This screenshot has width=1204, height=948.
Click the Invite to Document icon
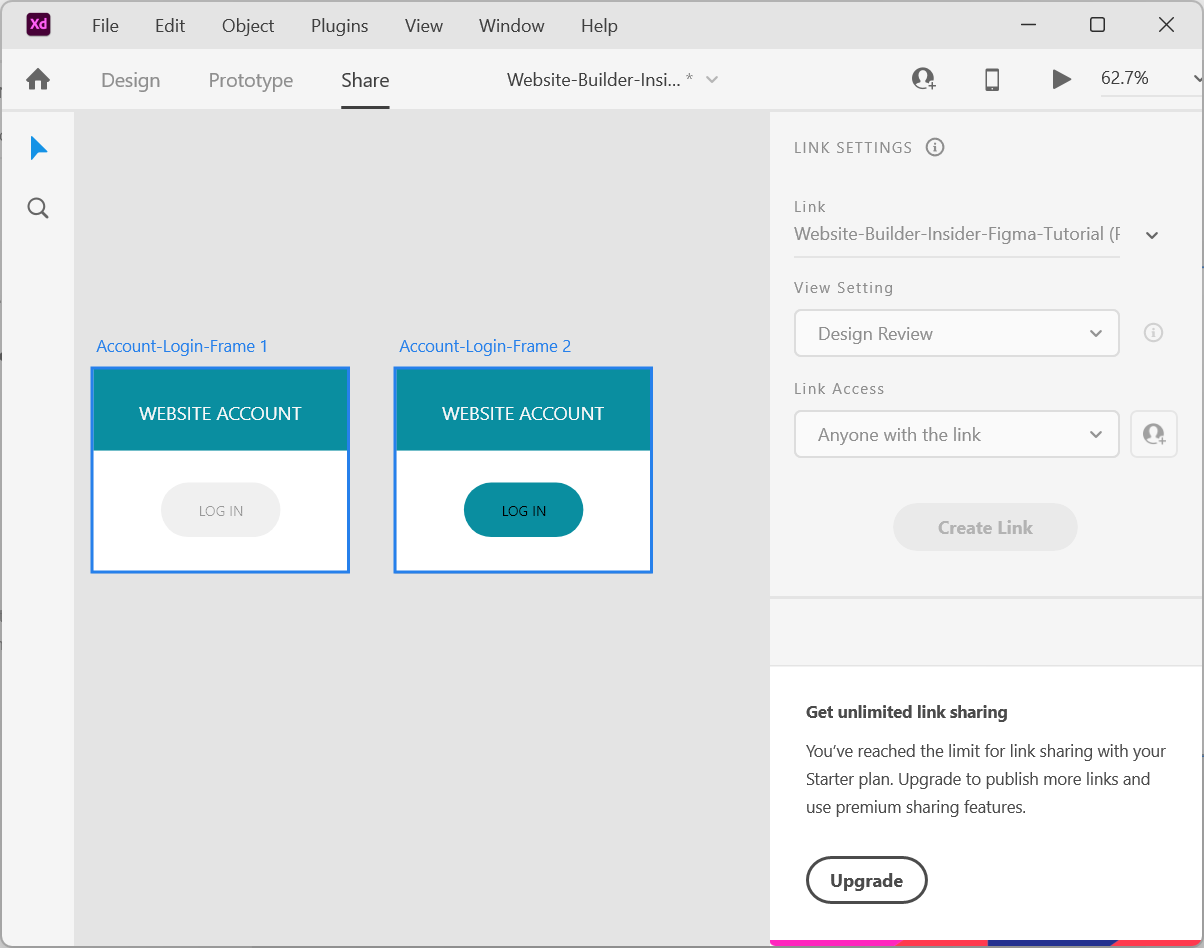point(923,79)
